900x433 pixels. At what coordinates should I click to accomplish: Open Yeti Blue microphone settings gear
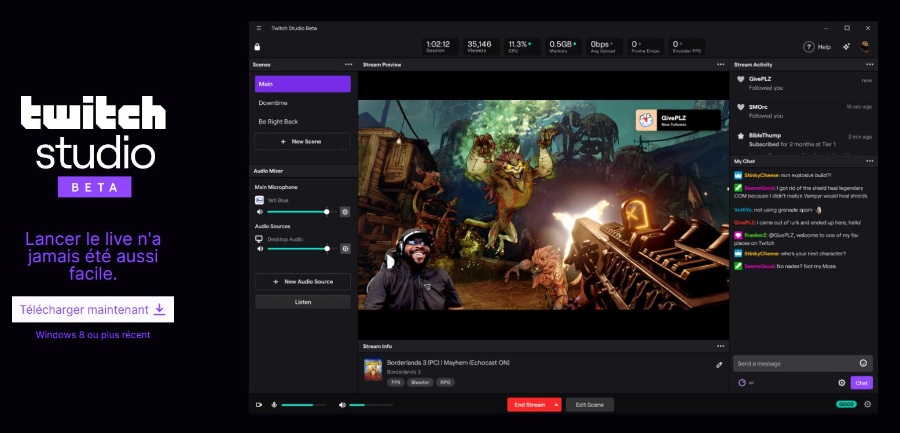coord(345,212)
